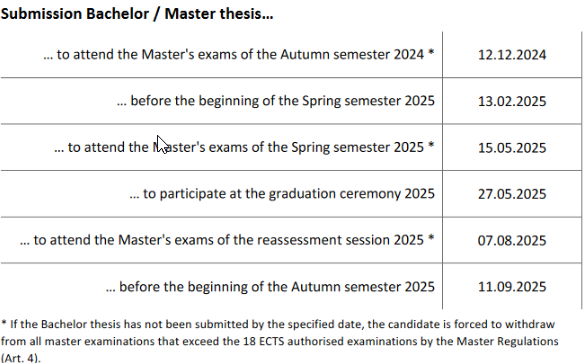The image size is (583, 363).
Task: Select the 'before the beginning of the Spring semester 2025' text
Action: [x=276, y=101]
